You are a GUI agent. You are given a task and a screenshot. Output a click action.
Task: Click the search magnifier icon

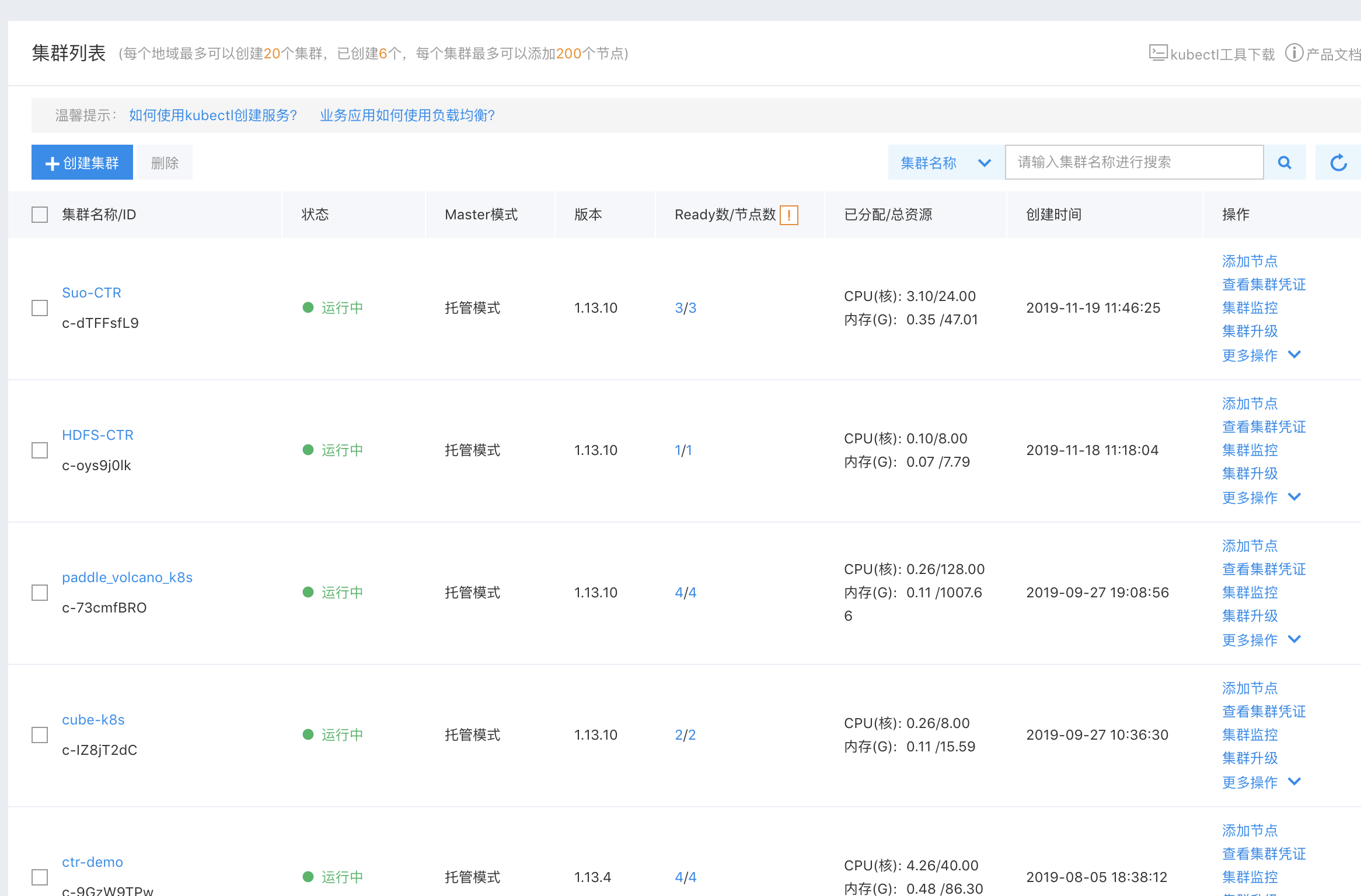click(x=1285, y=162)
